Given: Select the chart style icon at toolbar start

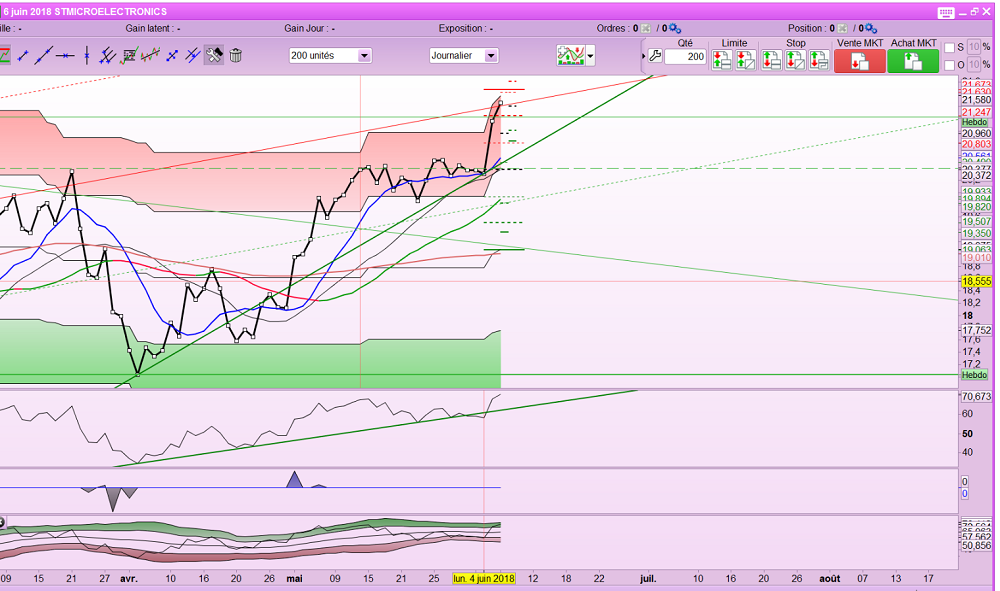Looking at the screenshot, I should [x=4, y=55].
